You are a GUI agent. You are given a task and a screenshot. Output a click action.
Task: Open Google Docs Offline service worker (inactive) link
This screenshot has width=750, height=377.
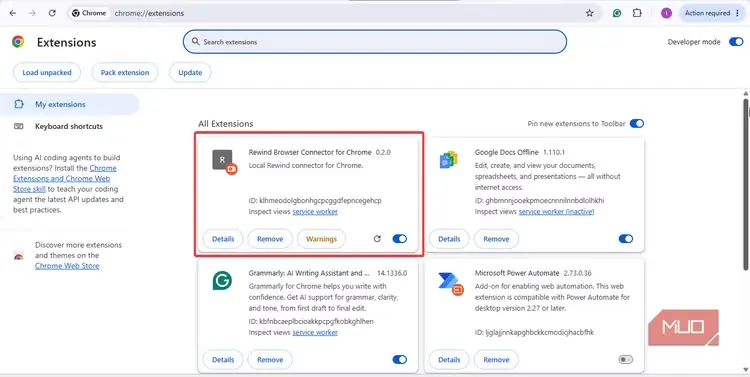pyautogui.click(x=556, y=211)
